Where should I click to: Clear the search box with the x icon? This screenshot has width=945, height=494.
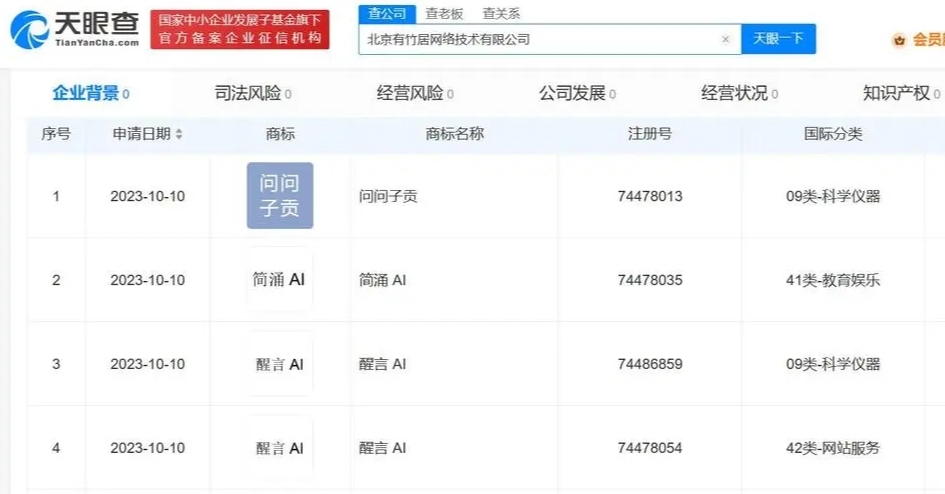click(726, 39)
